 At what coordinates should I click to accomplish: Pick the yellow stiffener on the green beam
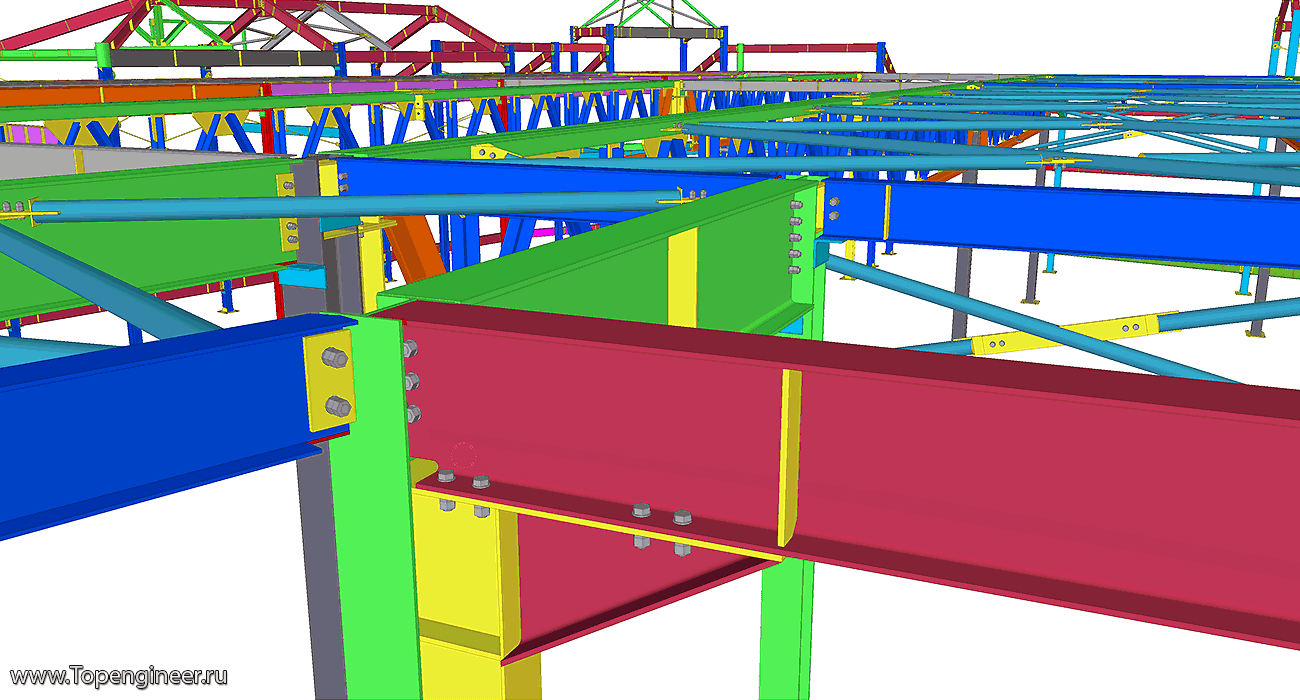(x=683, y=277)
